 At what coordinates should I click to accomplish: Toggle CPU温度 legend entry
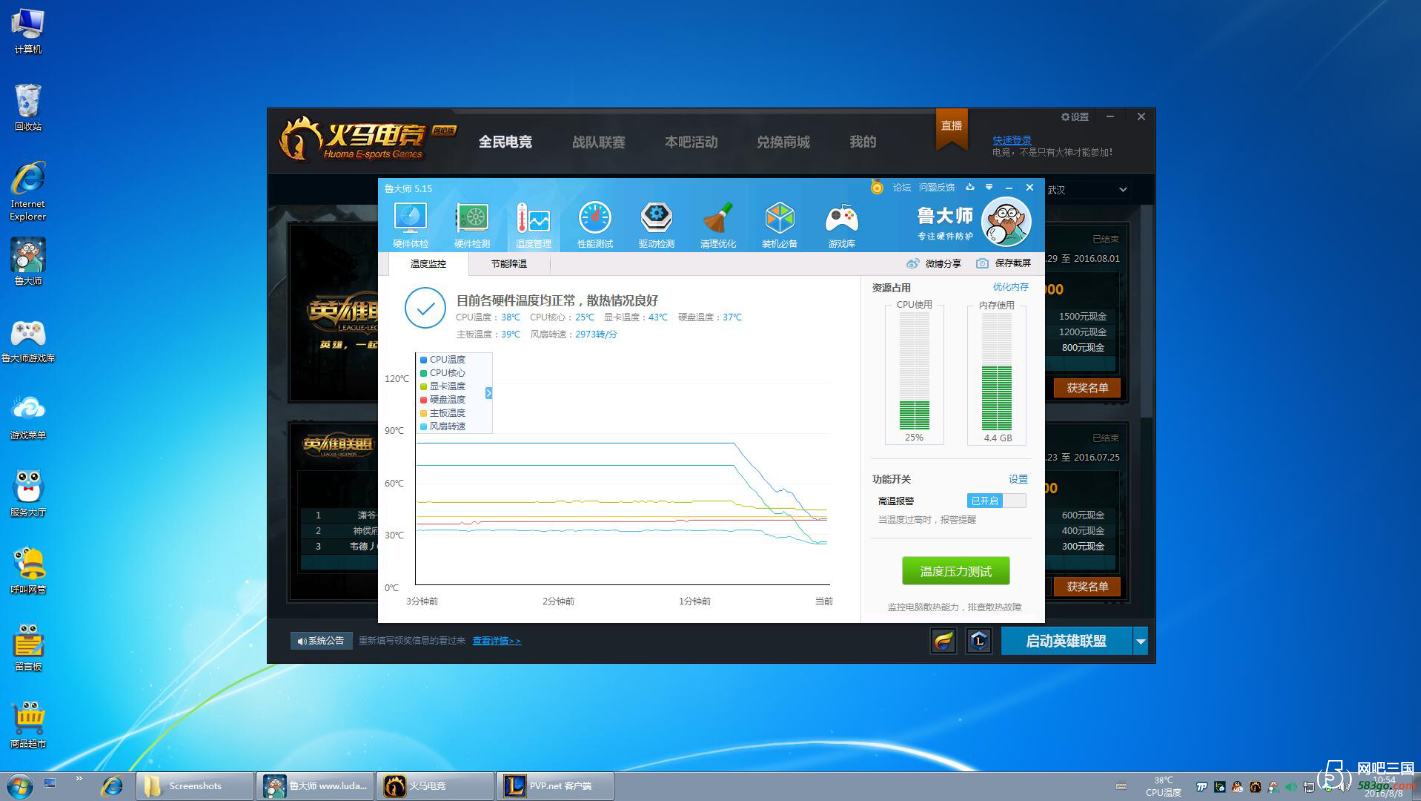click(x=443, y=359)
